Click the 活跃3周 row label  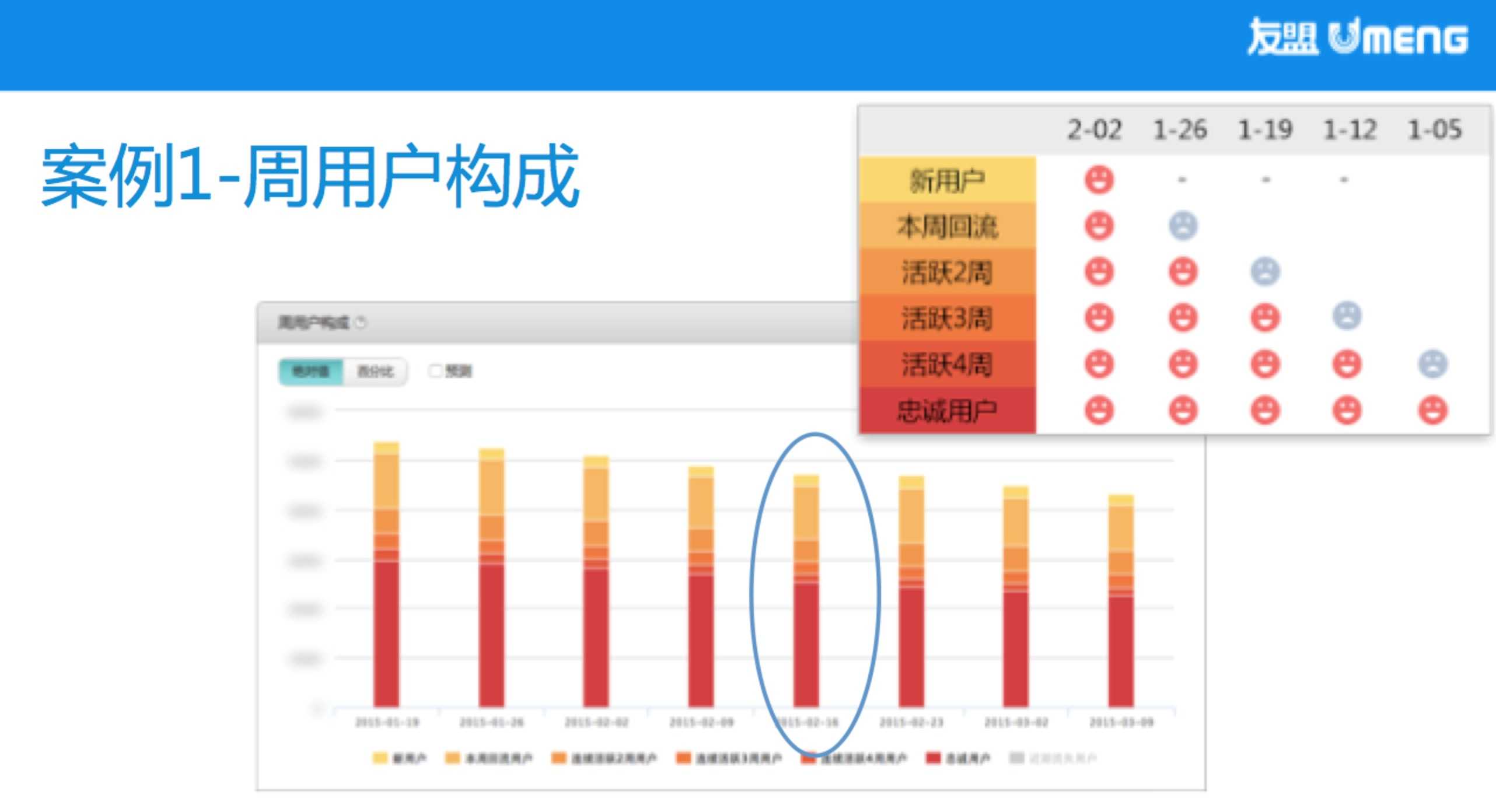tap(947, 318)
